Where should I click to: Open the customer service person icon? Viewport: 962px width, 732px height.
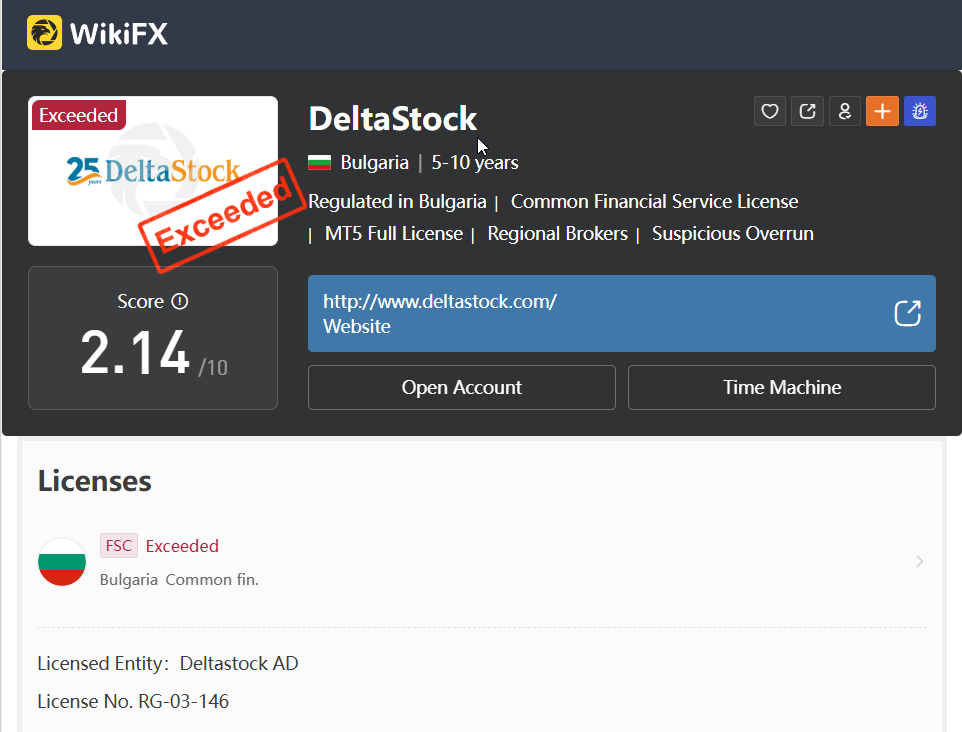(845, 111)
